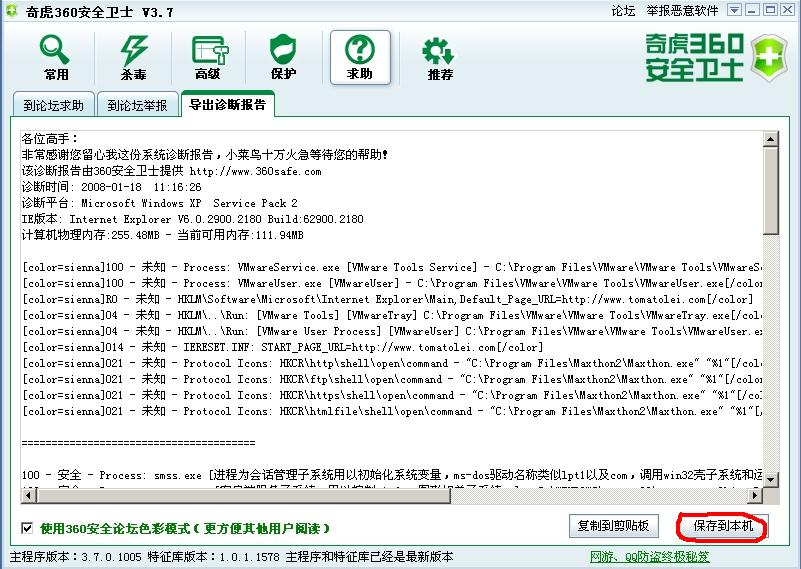Click the 非常感谢您留心我这份系统诊断报告 line
This screenshot has height=569, width=801.
click(x=205, y=155)
